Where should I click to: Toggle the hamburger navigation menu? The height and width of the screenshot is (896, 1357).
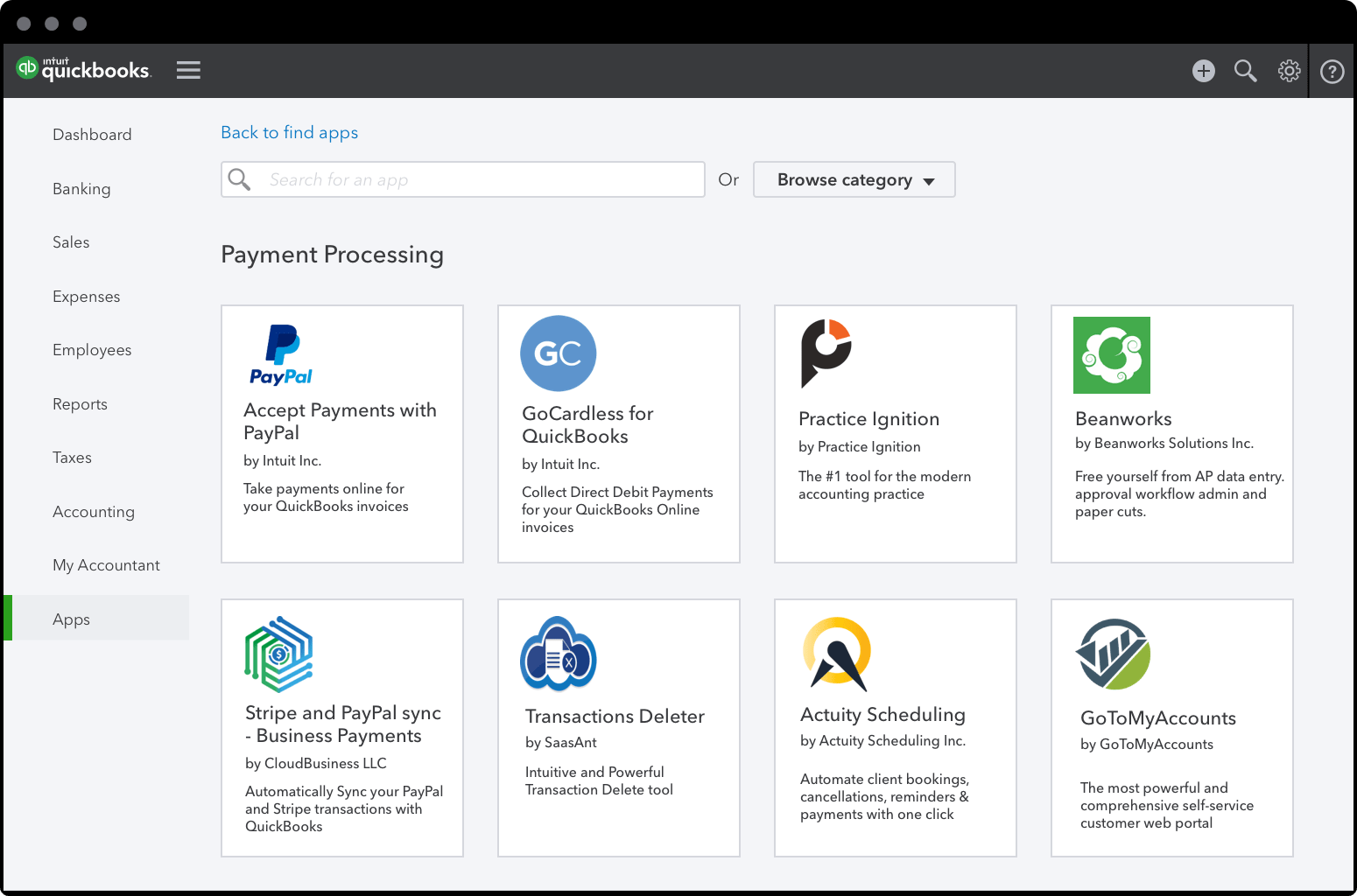click(x=188, y=70)
